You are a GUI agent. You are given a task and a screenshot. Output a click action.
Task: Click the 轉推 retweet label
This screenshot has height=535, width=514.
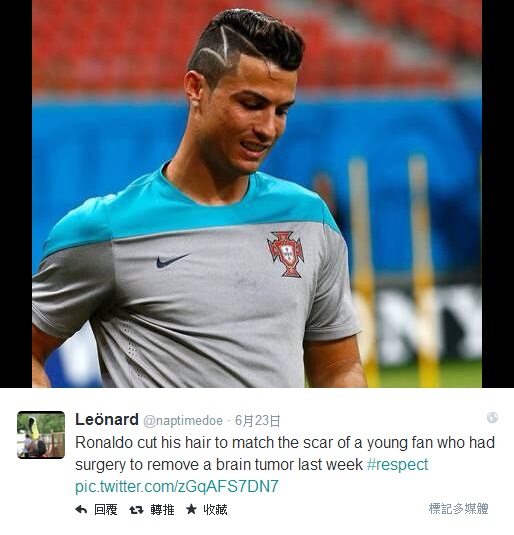click(x=162, y=510)
